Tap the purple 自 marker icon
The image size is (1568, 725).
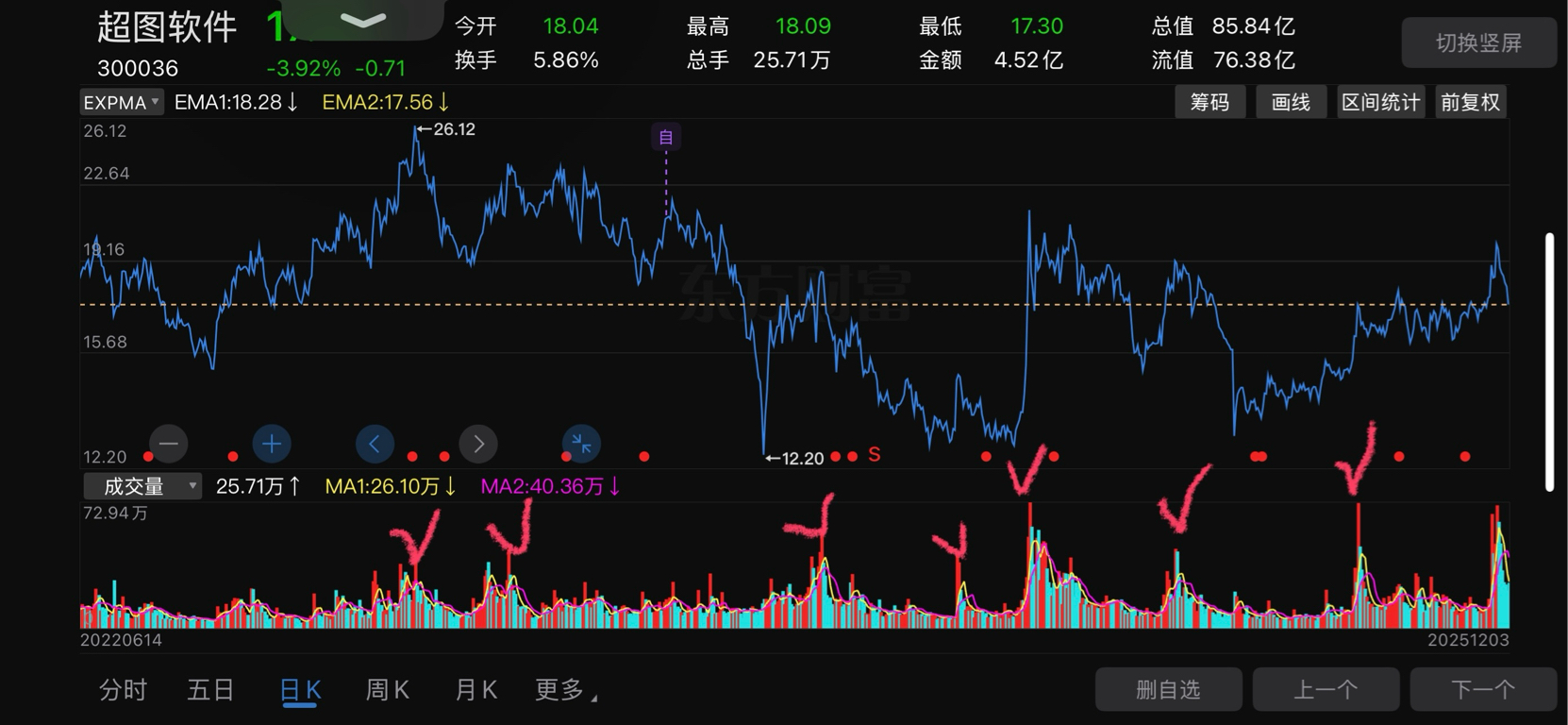[x=666, y=137]
